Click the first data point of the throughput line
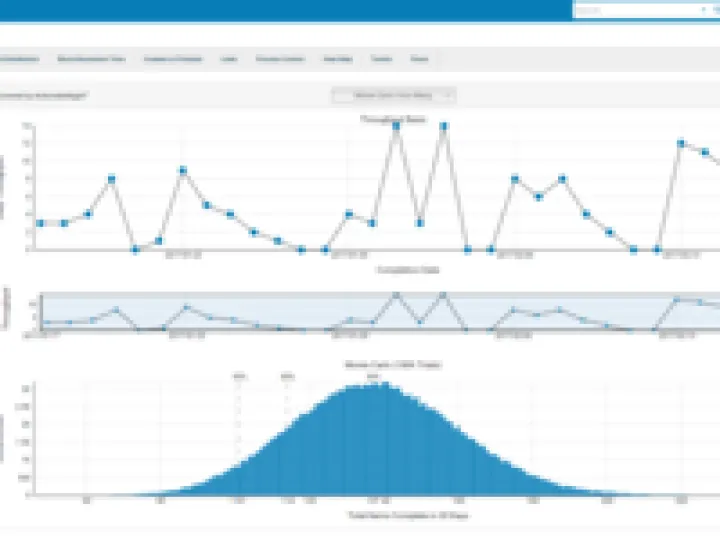Viewport: 720px width, 540px height. pos(40,223)
